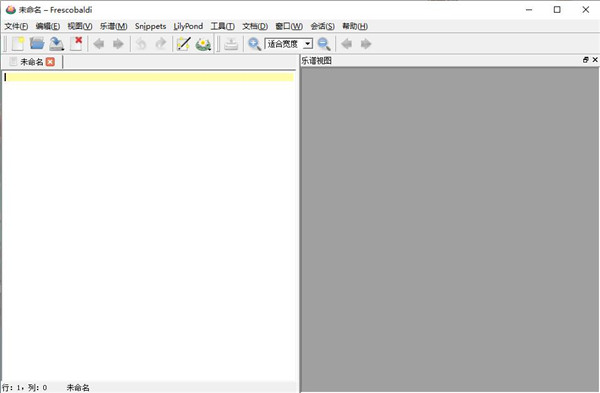600x393 pixels.
Task: Undock the 乐谱视图 panel with the float button
Action: [x=585, y=60]
